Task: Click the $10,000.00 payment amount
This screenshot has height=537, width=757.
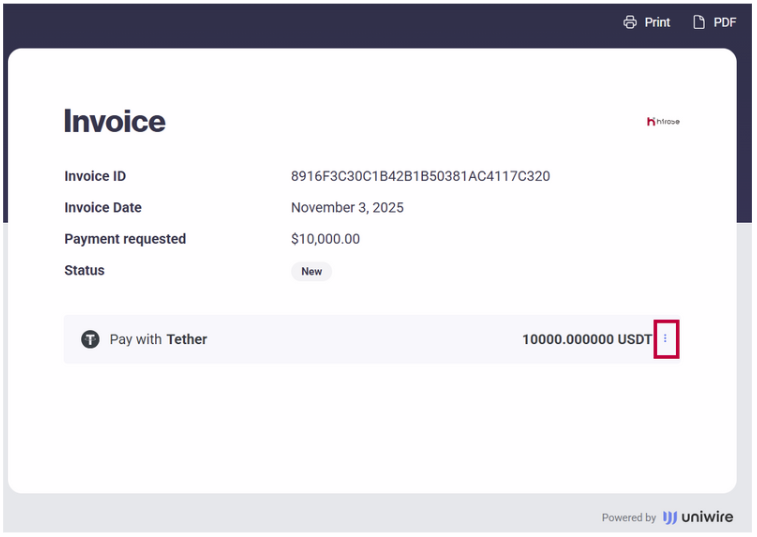Action: coord(325,239)
